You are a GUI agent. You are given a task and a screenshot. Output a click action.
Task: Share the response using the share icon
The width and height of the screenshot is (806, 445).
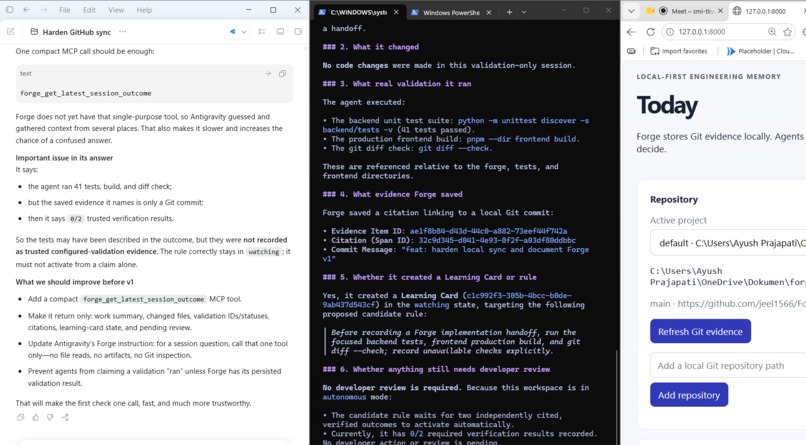tap(65, 417)
